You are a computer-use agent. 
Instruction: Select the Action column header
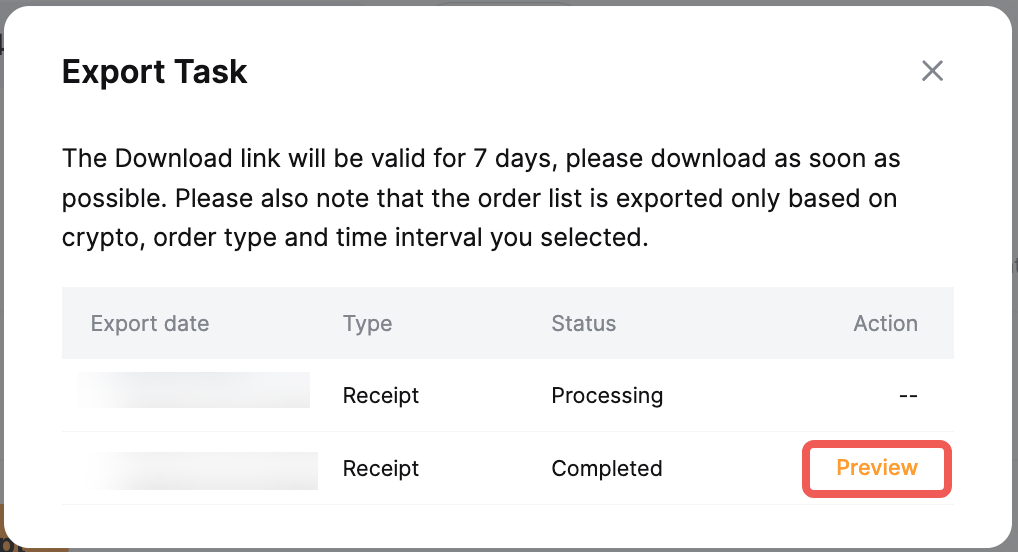pos(886,323)
